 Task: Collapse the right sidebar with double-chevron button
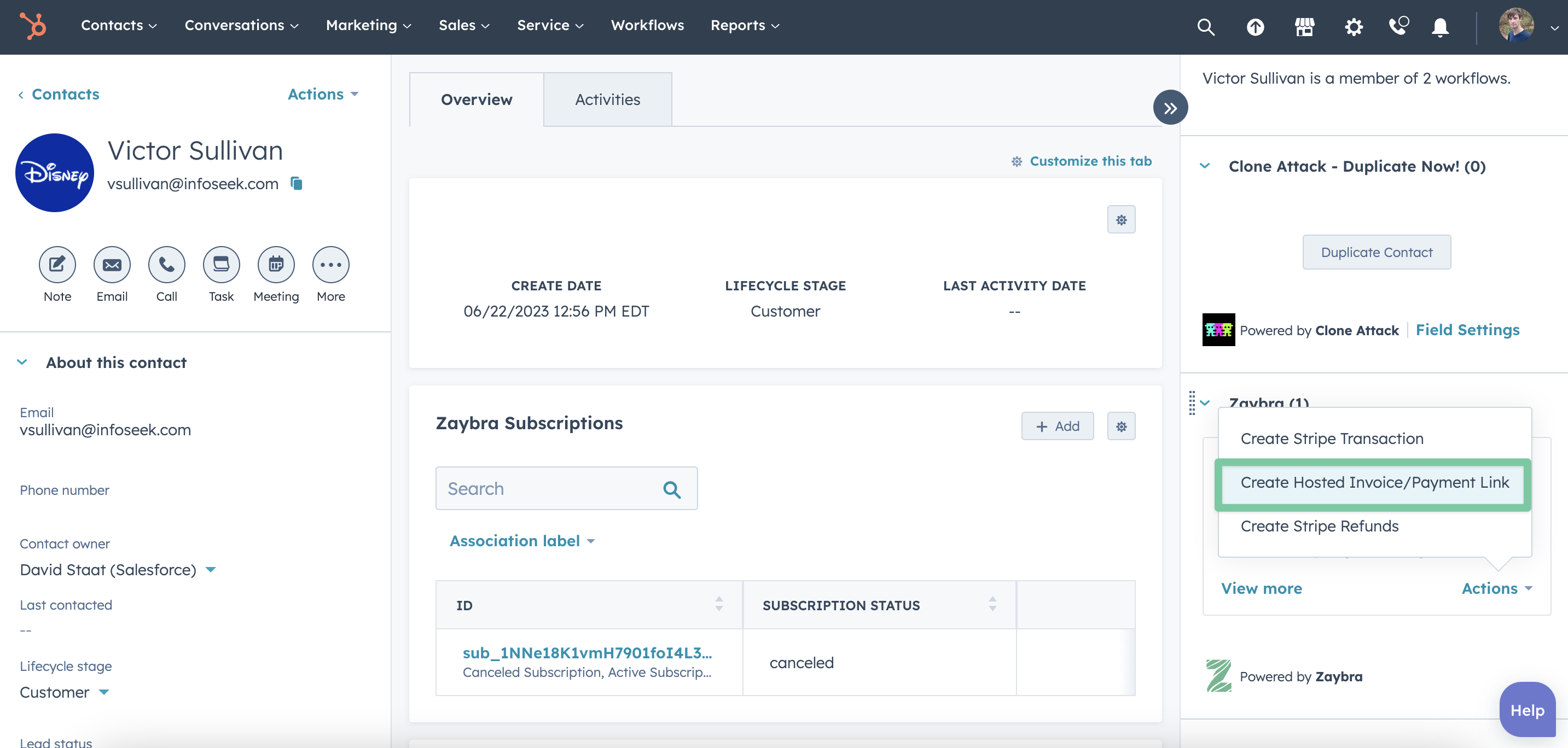click(x=1170, y=108)
